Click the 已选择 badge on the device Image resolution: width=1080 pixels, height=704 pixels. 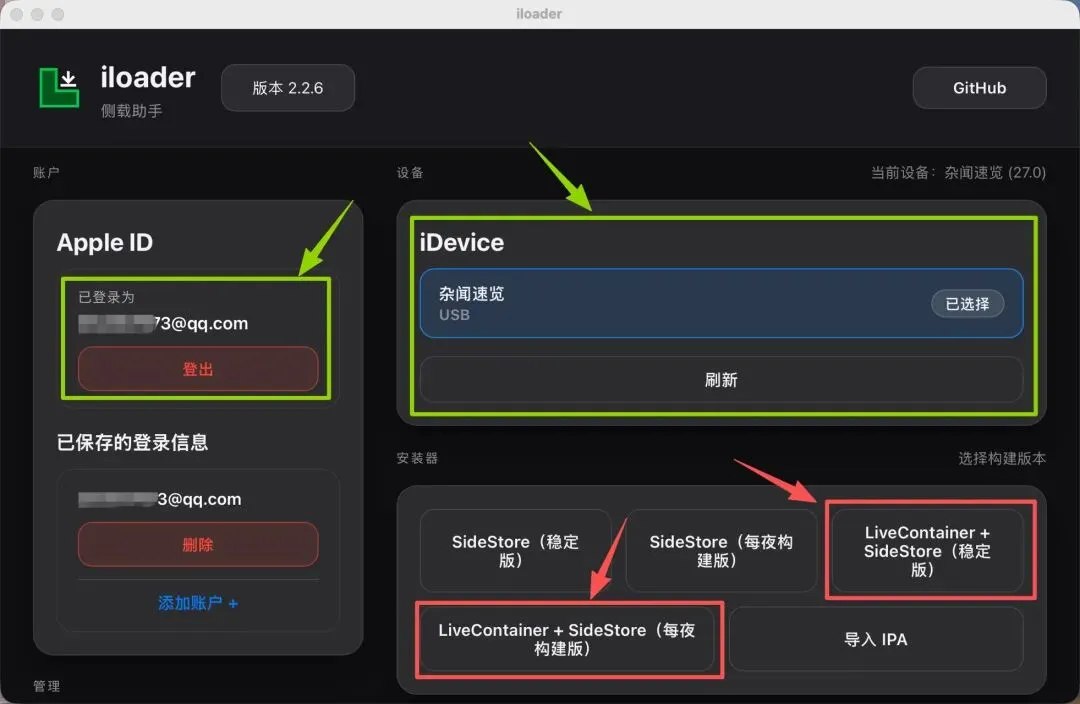[967, 304]
